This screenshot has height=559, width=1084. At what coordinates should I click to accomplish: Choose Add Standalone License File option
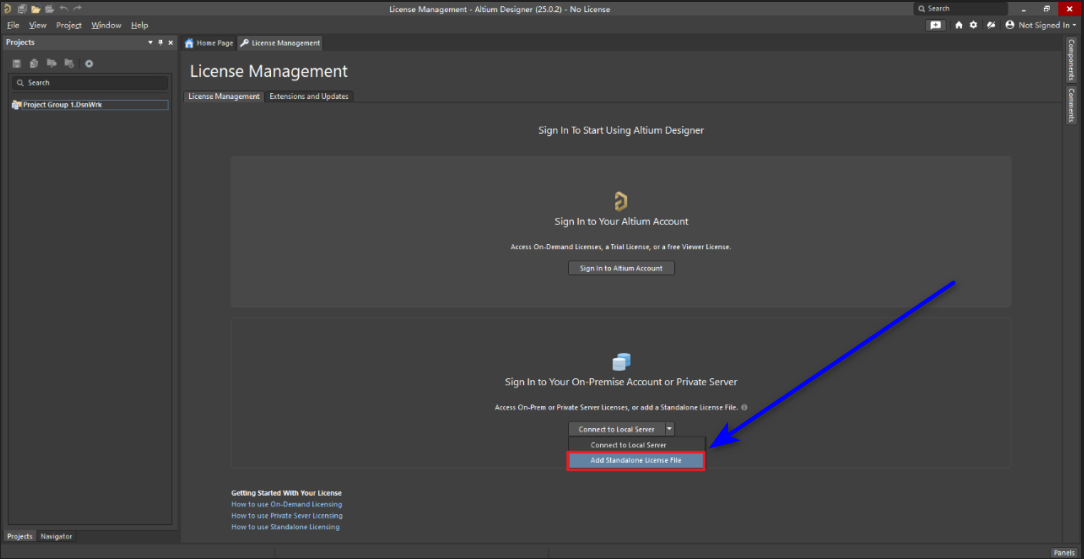[636, 461]
